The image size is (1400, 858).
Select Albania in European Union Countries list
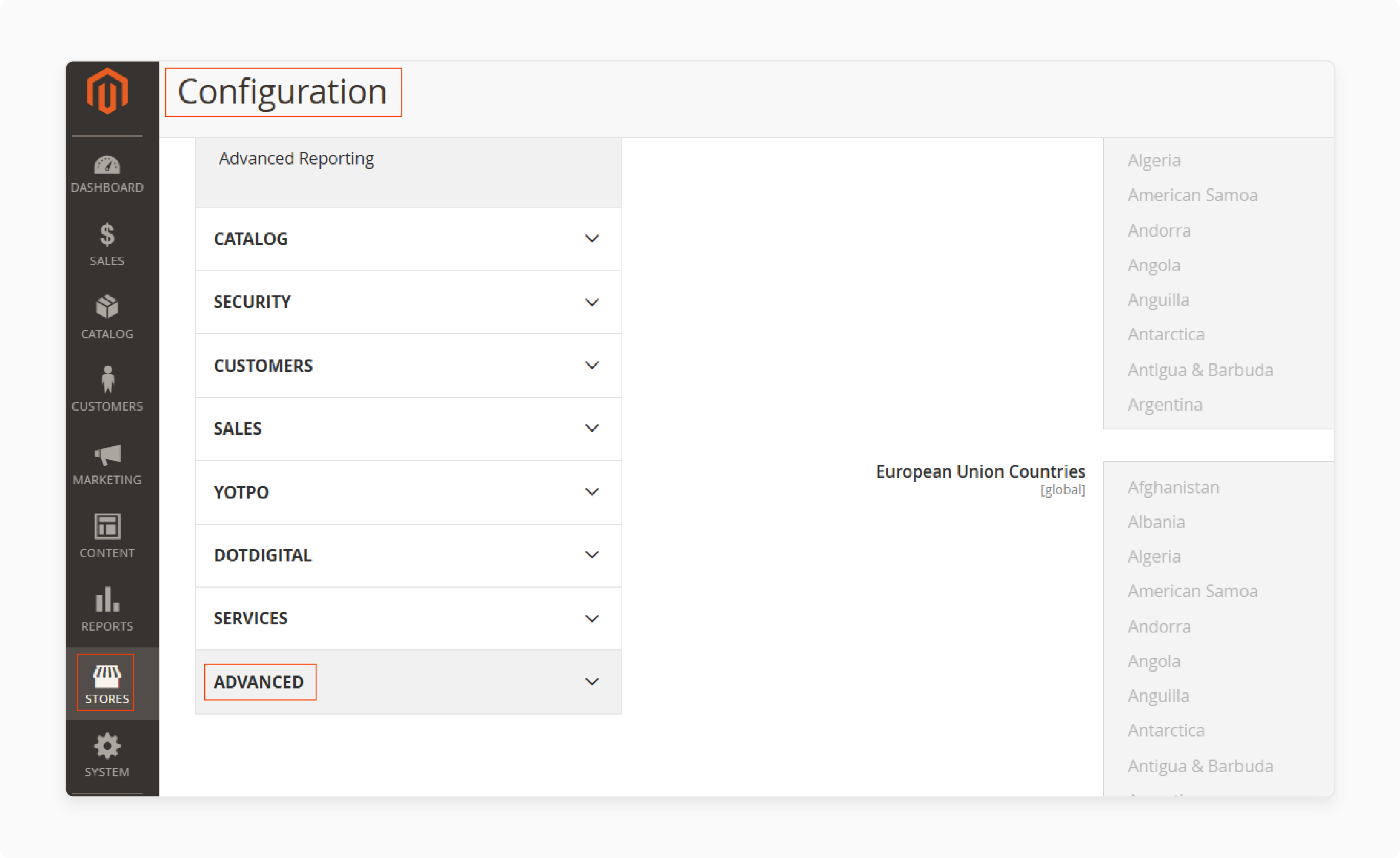tap(1156, 522)
